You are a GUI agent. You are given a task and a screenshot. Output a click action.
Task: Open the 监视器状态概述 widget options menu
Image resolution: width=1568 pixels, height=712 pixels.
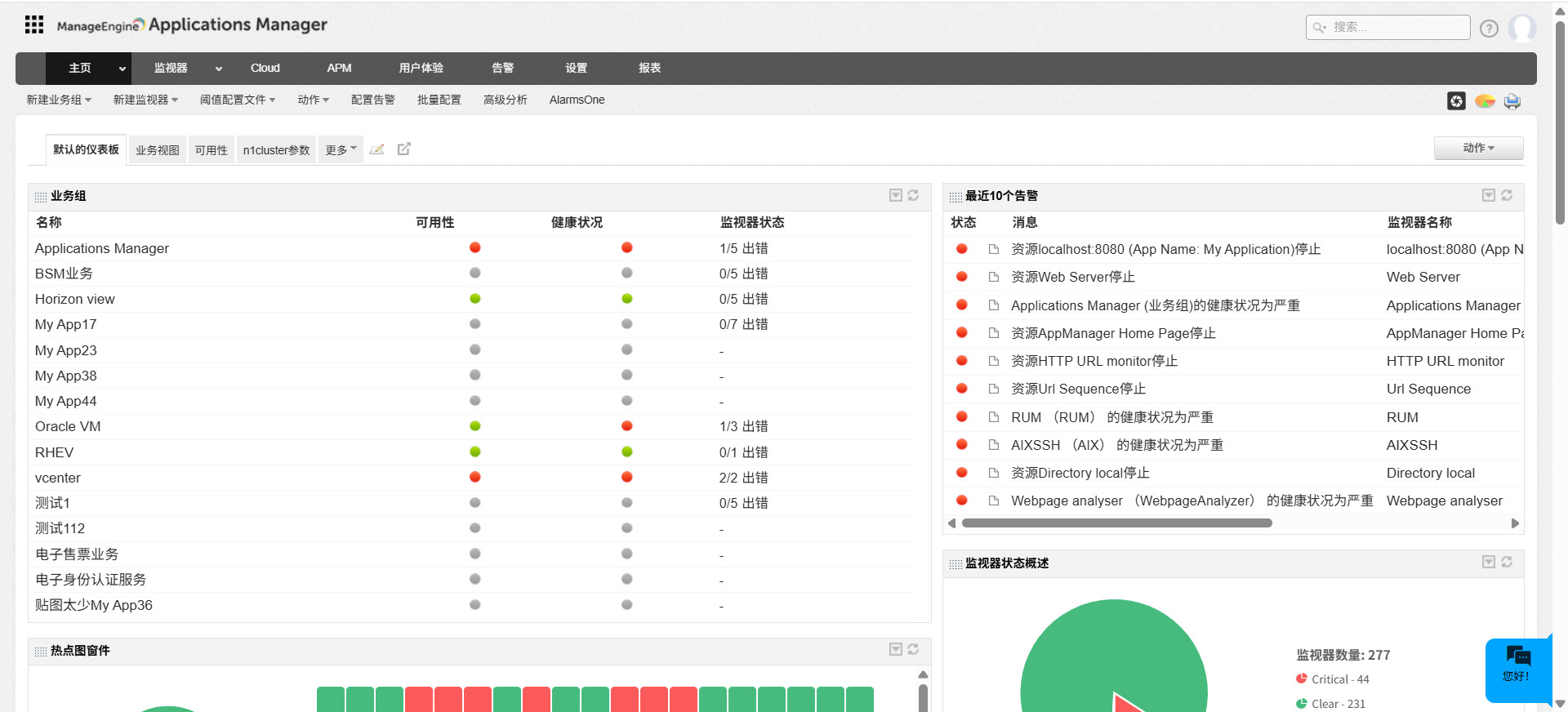1489,562
